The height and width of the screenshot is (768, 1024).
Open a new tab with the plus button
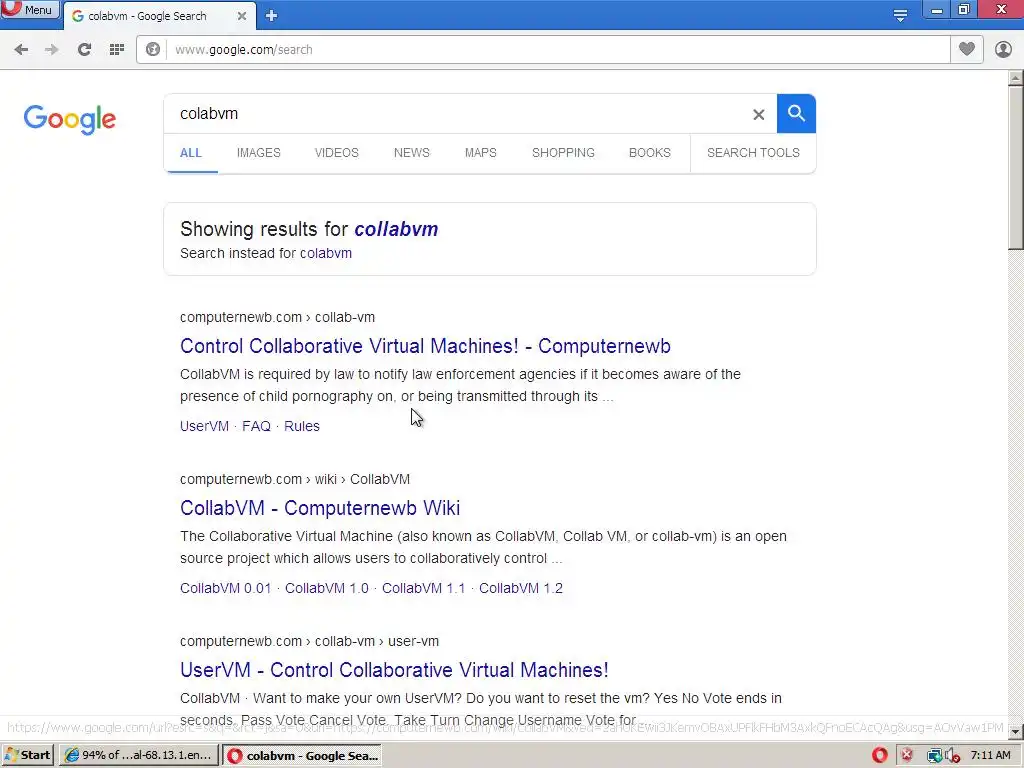point(272,16)
